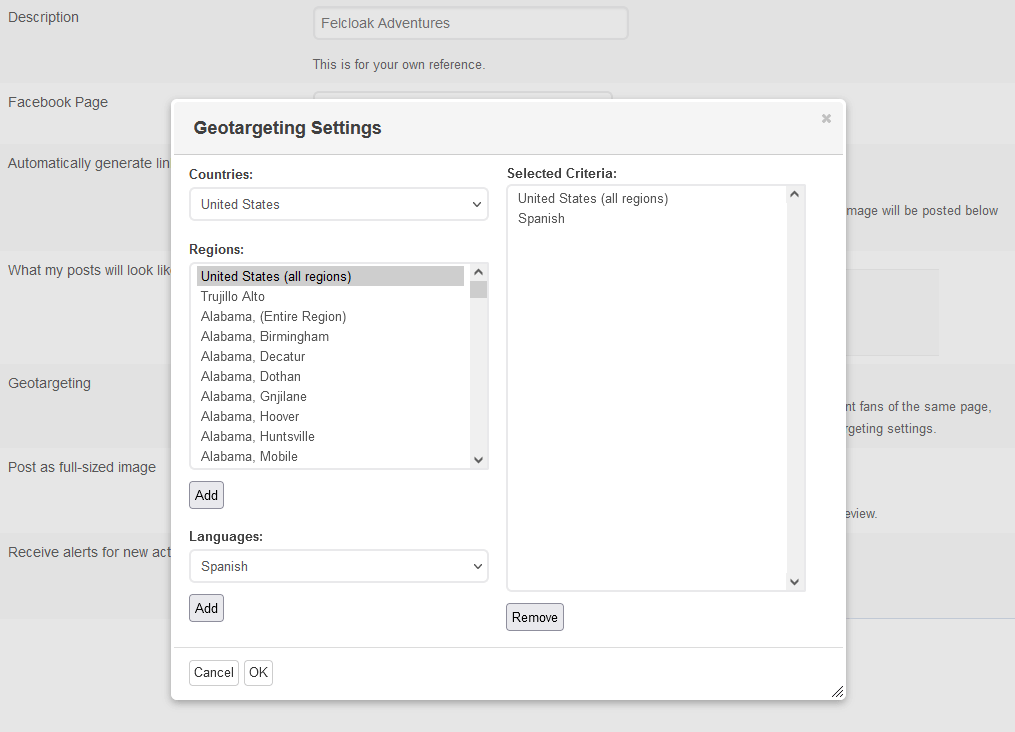This screenshot has width=1015, height=732.
Task: Select "United States (all regions)" in Selected Criteria
Action: (x=591, y=198)
